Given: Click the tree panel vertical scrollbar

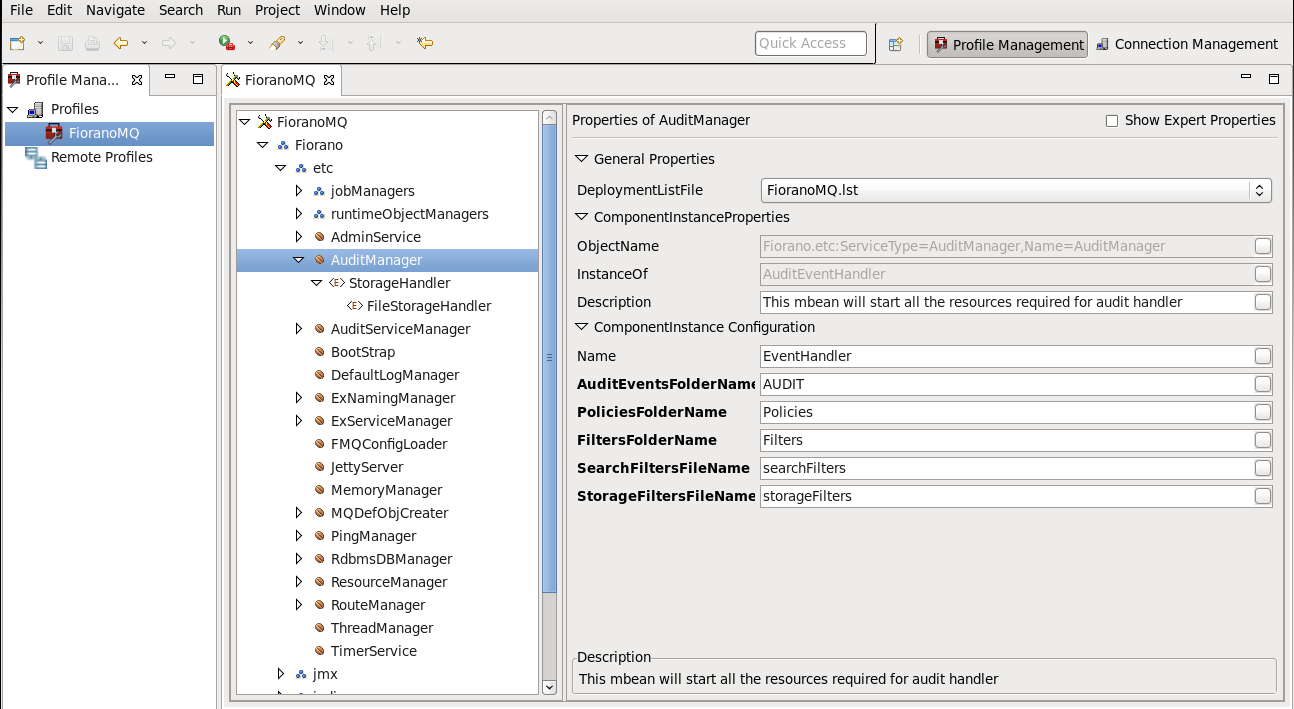Looking at the screenshot, I should pyautogui.click(x=549, y=359).
